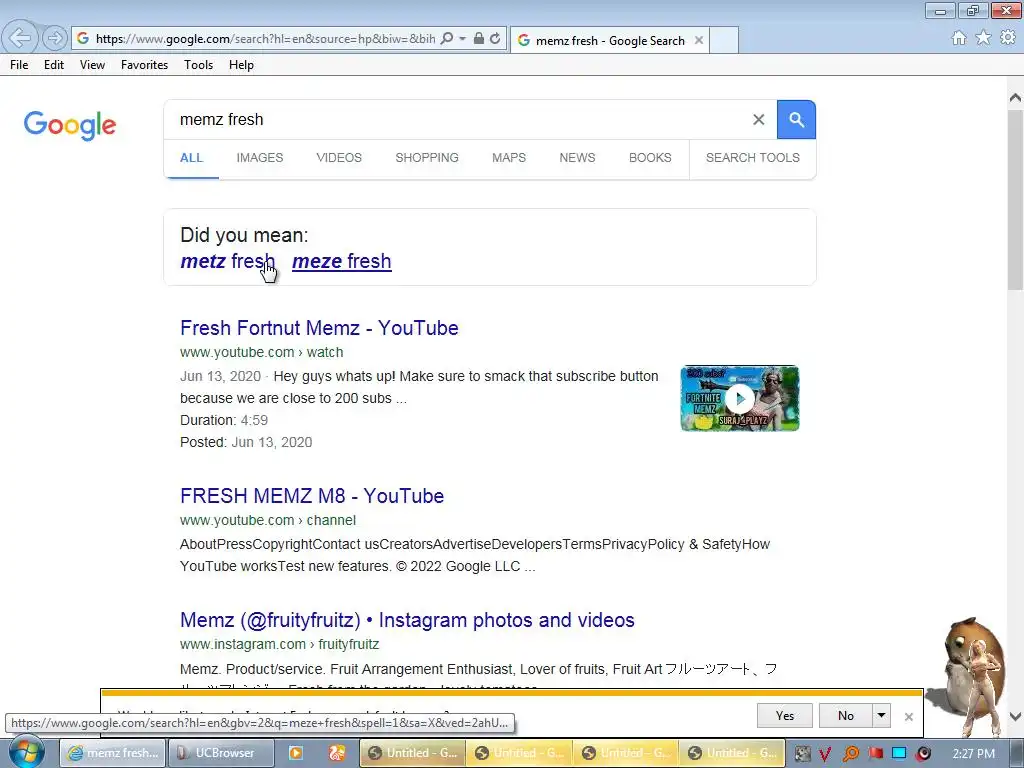Open the address bar autocomplete dropdown arrow
Image resolution: width=1024 pixels, height=768 pixels.
pos(462,39)
